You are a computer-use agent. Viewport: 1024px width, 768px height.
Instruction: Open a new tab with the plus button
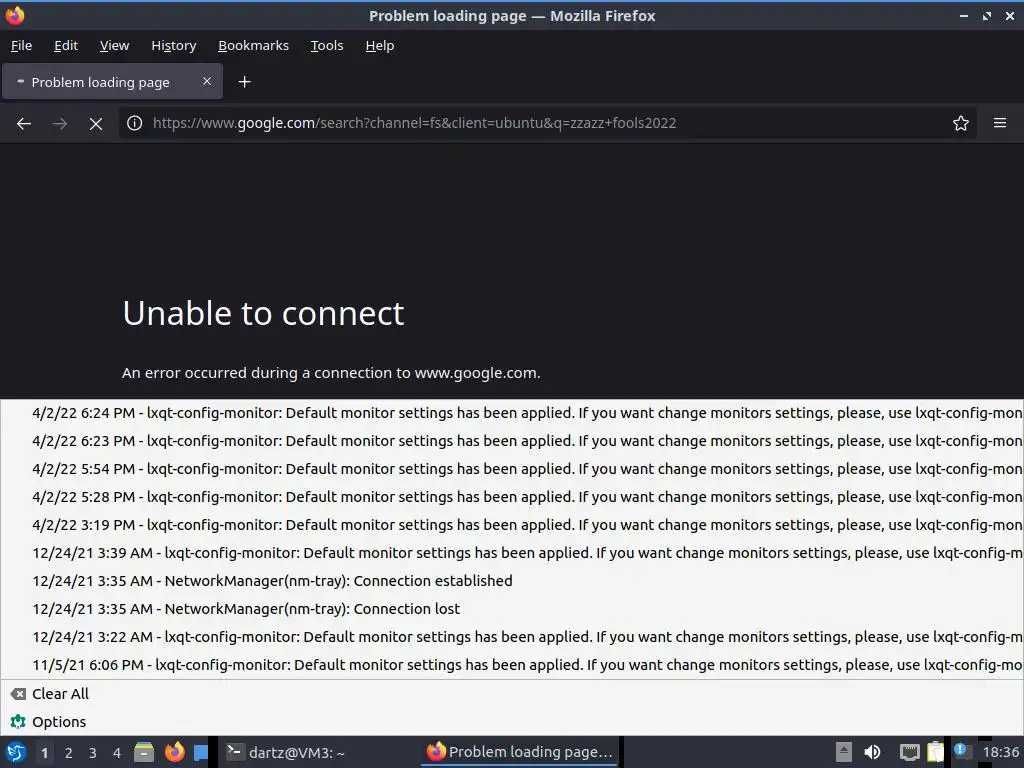(x=244, y=82)
